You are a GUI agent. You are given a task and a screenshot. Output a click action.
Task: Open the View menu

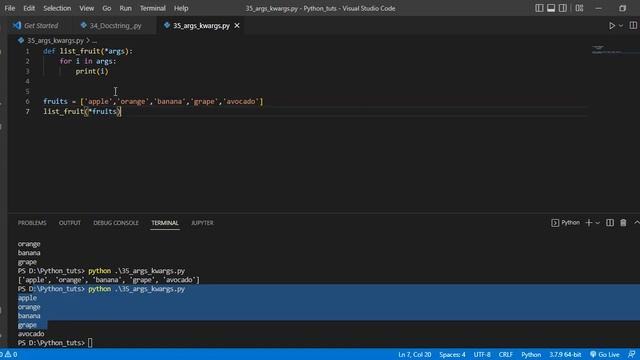86,8
